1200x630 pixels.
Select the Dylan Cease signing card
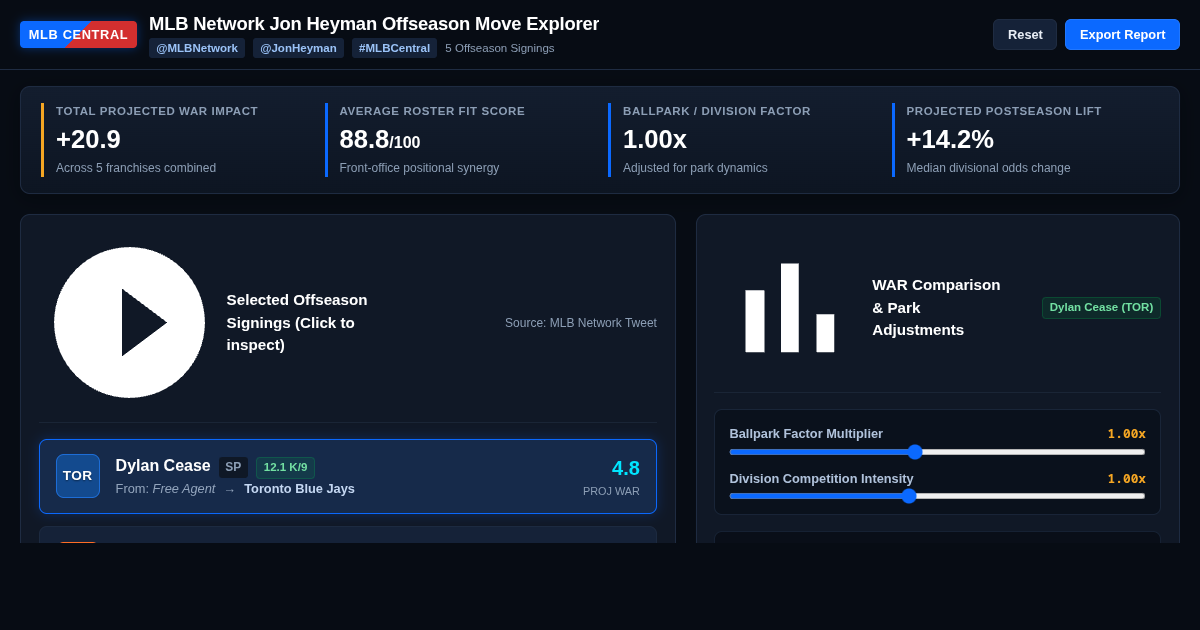pos(348,476)
